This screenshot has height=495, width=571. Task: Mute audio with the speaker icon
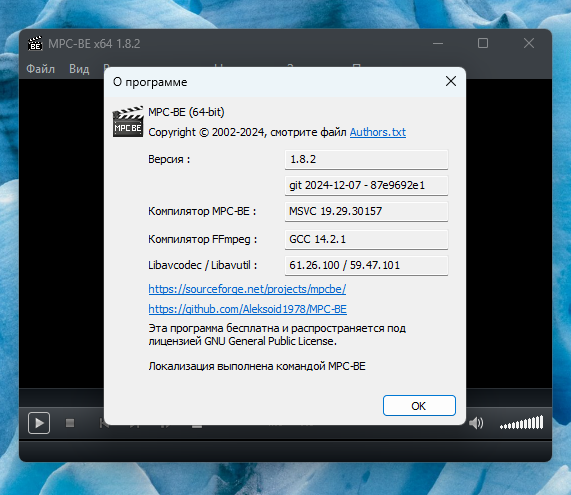[476, 423]
